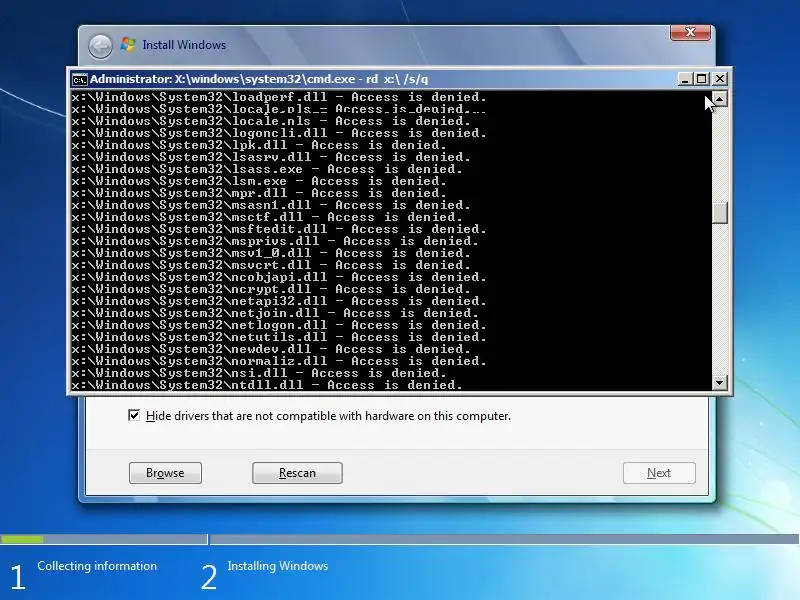Screen dimensions: 800x600
Task: Click the netjoin.dll access denied line
Action: click(x=275, y=313)
